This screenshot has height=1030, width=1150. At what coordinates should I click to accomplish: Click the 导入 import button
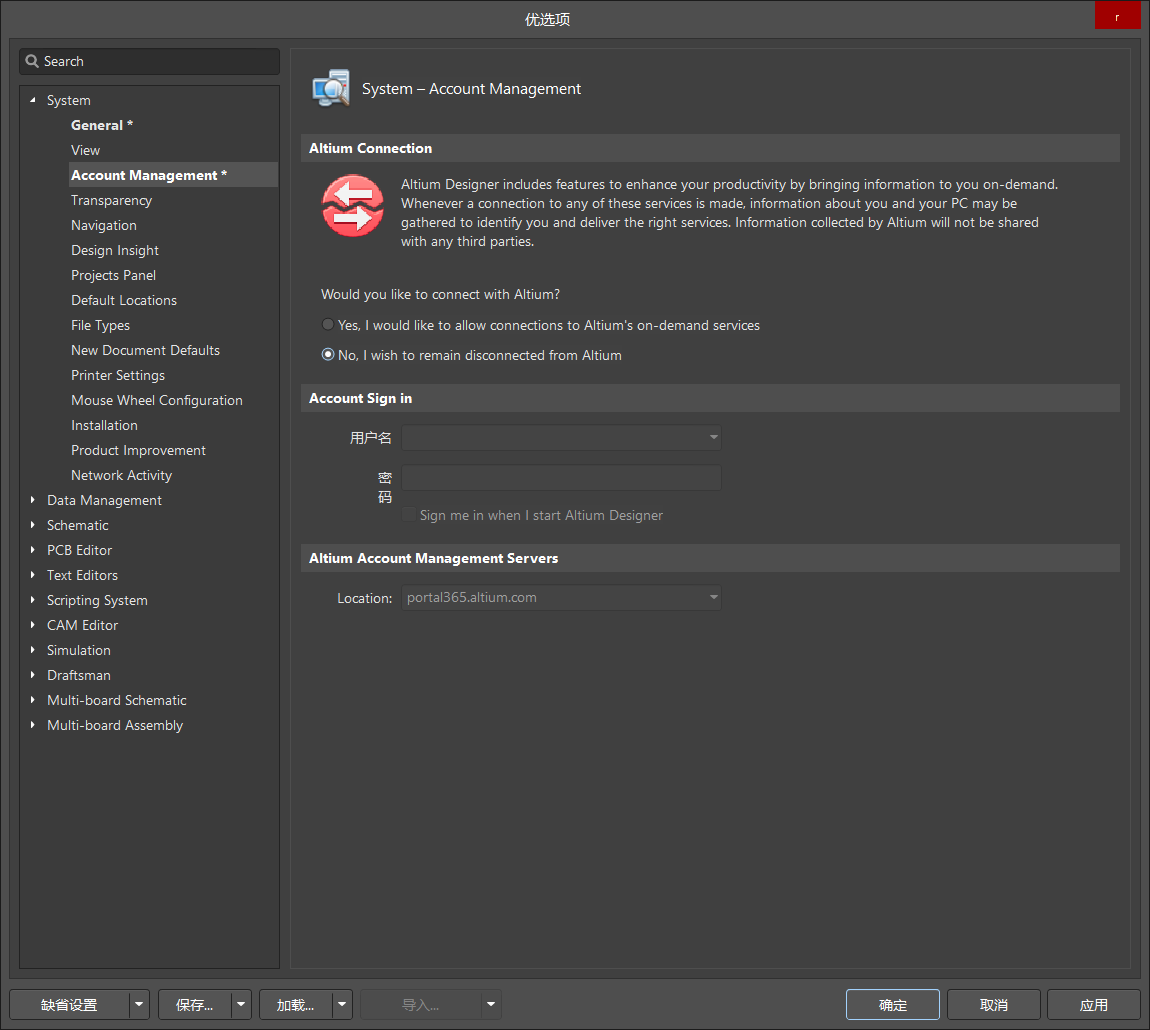(421, 1004)
